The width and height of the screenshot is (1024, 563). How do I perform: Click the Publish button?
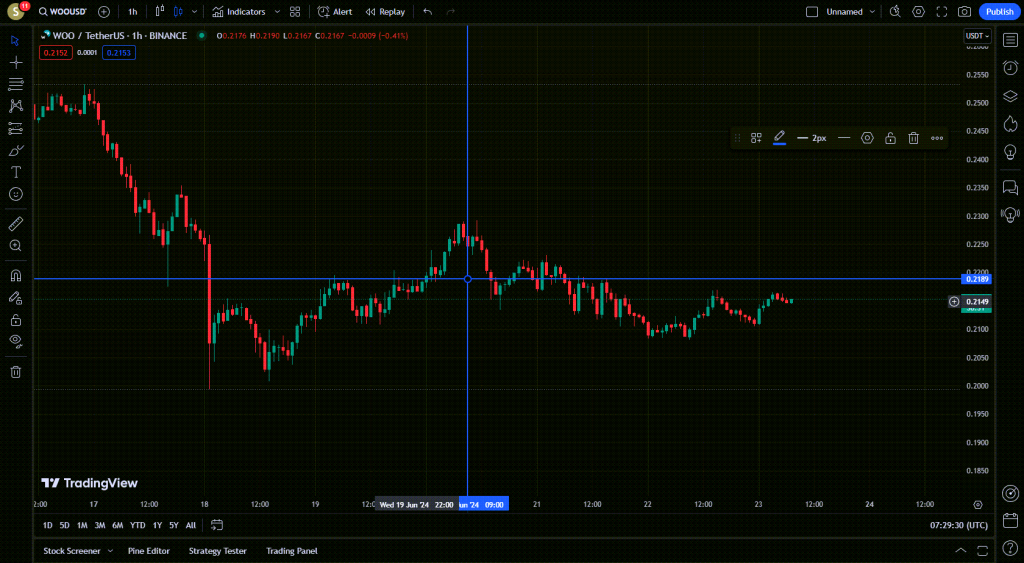tap(999, 12)
